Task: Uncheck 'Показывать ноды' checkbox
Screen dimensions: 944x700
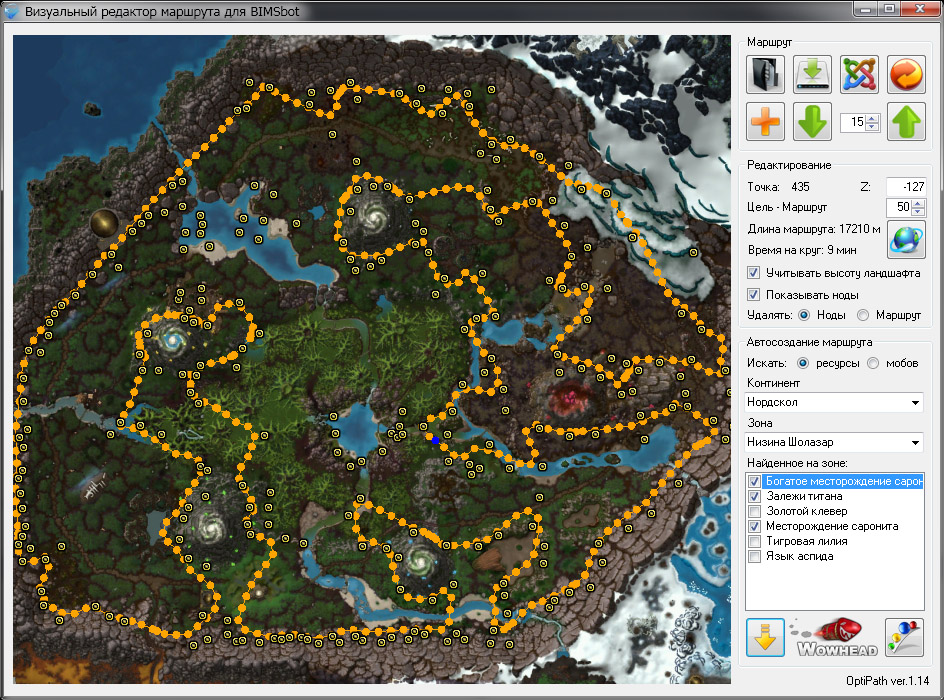Action: pos(753,295)
